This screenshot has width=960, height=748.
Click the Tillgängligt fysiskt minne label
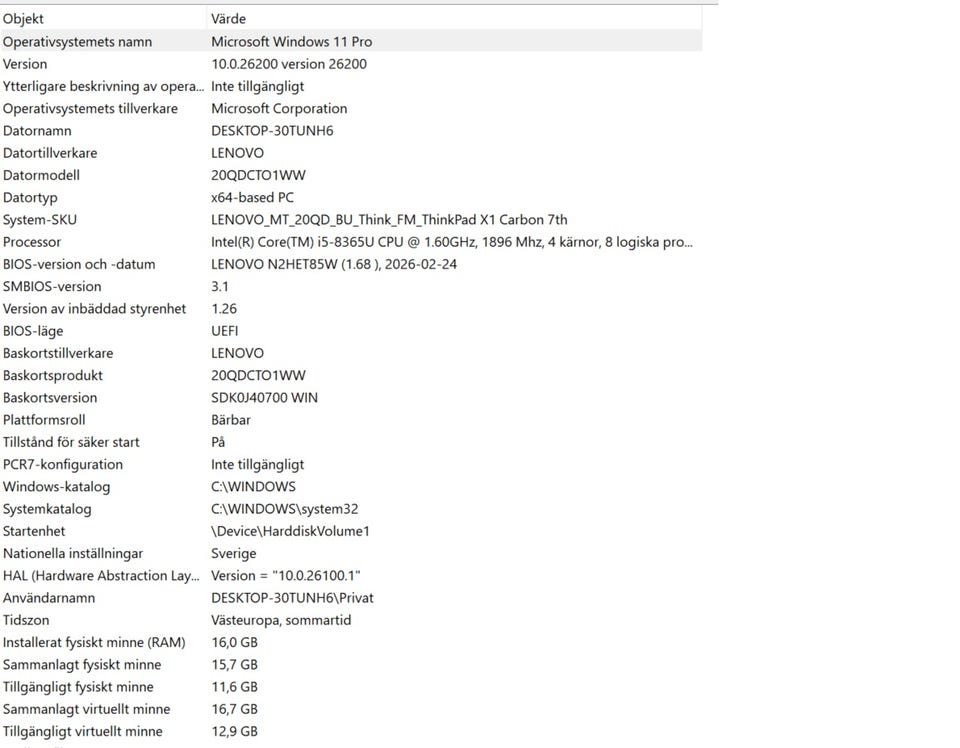coord(78,687)
